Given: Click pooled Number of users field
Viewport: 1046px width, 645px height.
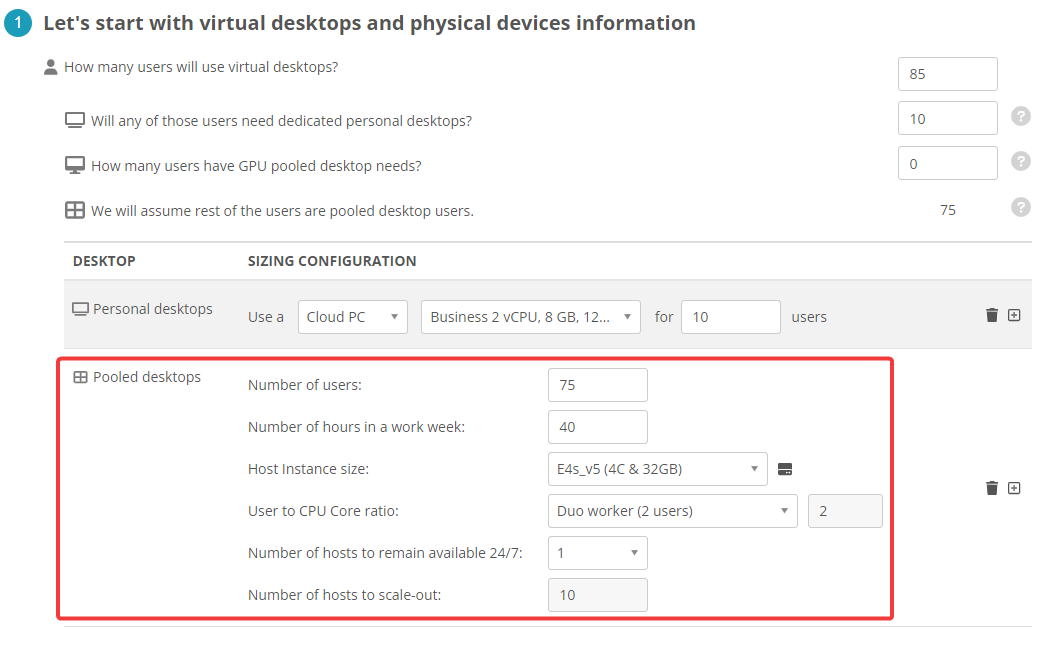Looking at the screenshot, I should point(597,385).
